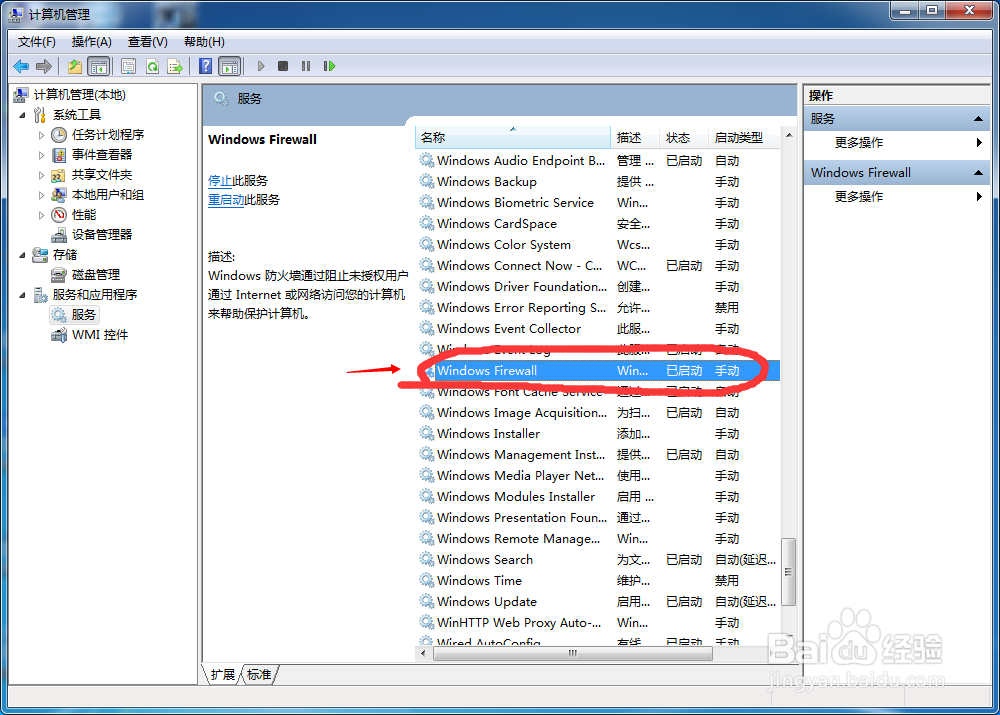The image size is (1000, 715).
Task: Open the 文件(F) menu
Action: point(36,42)
